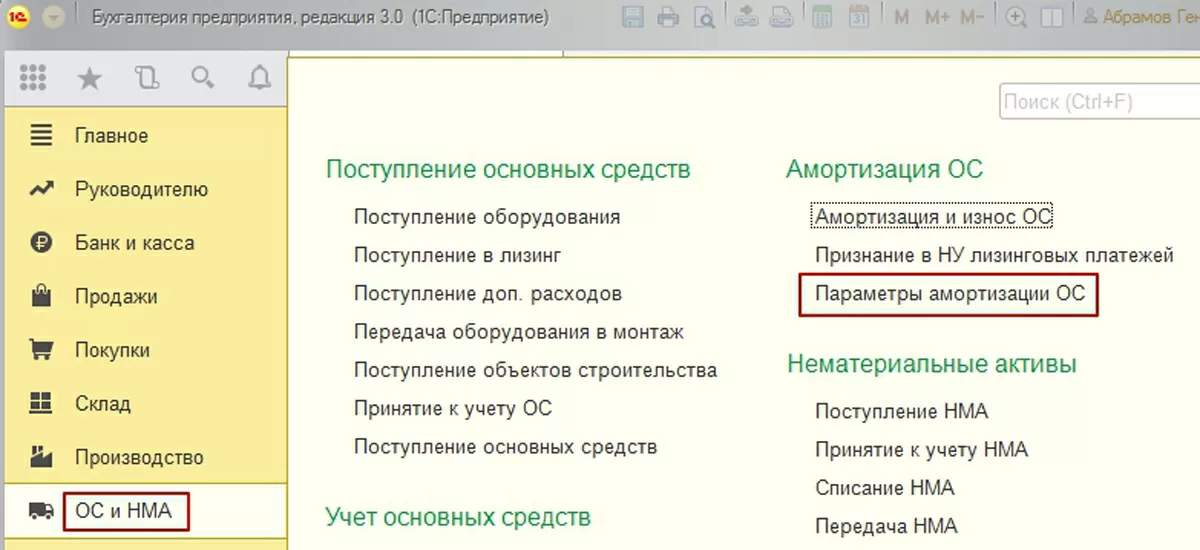Open Favorites star icon
Screen dimensions: 1200x550
pyautogui.click(x=90, y=79)
